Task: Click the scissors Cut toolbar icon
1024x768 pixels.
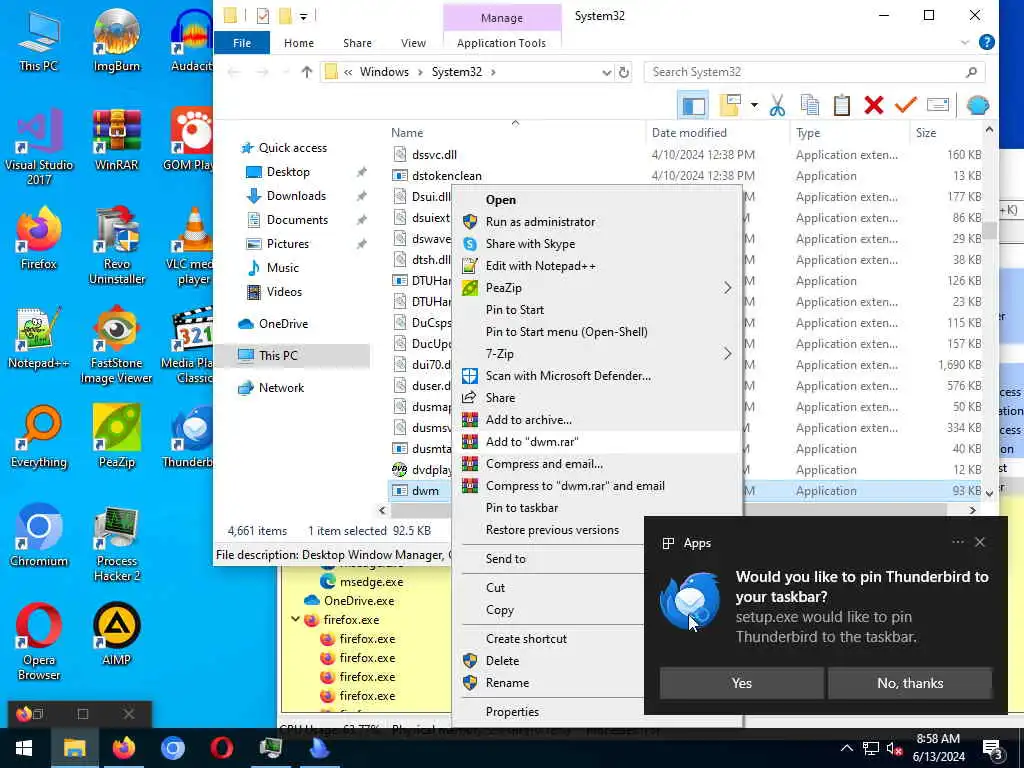Action: (x=776, y=105)
